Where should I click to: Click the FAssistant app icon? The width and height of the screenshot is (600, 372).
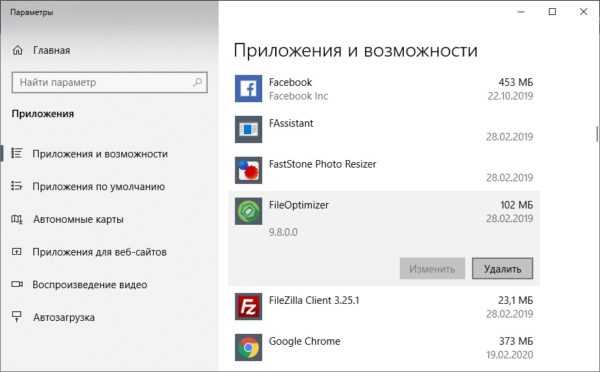pos(248,129)
